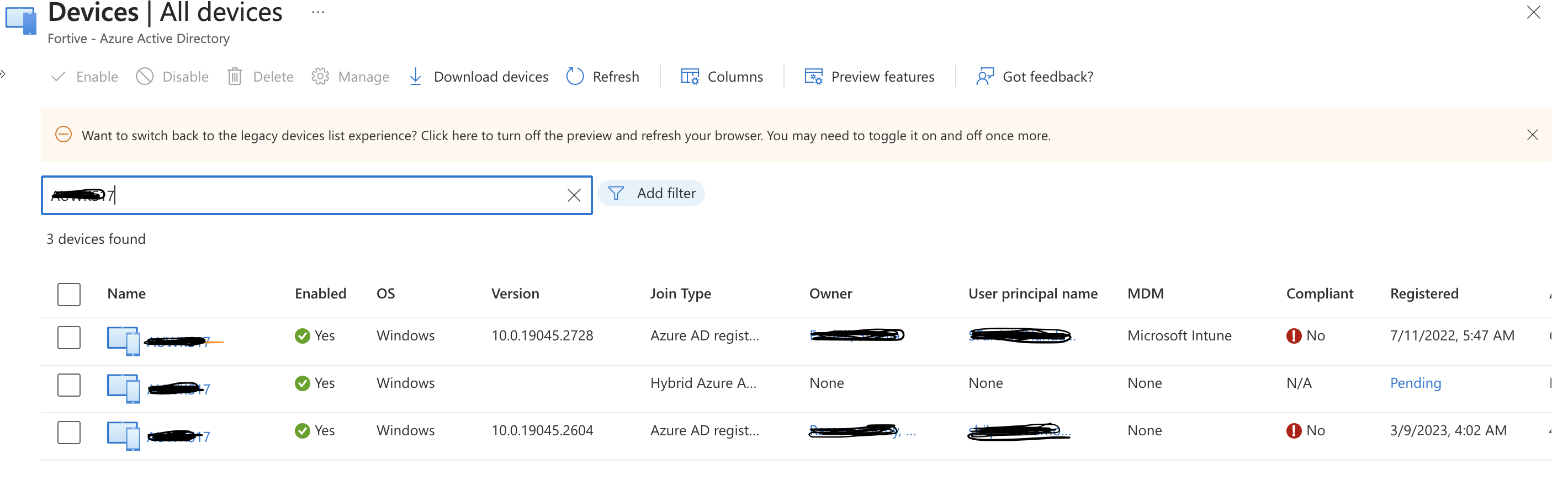Open the Columns chooser icon
This screenshot has height=491, width=1568.
pyautogui.click(x=689, y=77)
